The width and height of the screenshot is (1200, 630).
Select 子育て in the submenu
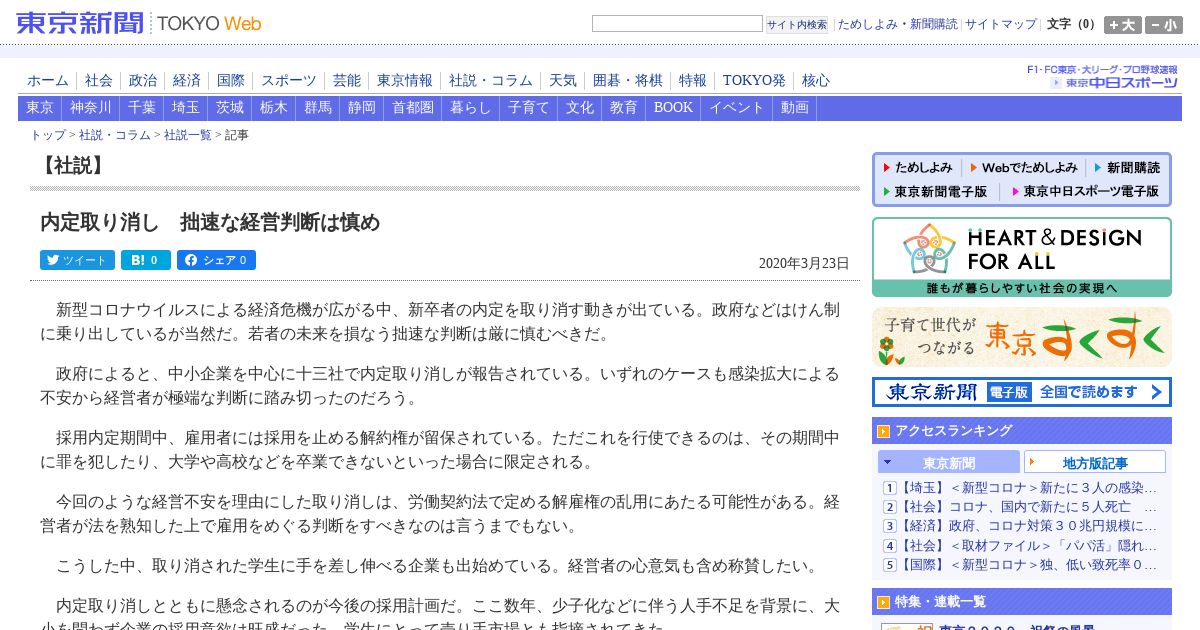coord(529,108)
